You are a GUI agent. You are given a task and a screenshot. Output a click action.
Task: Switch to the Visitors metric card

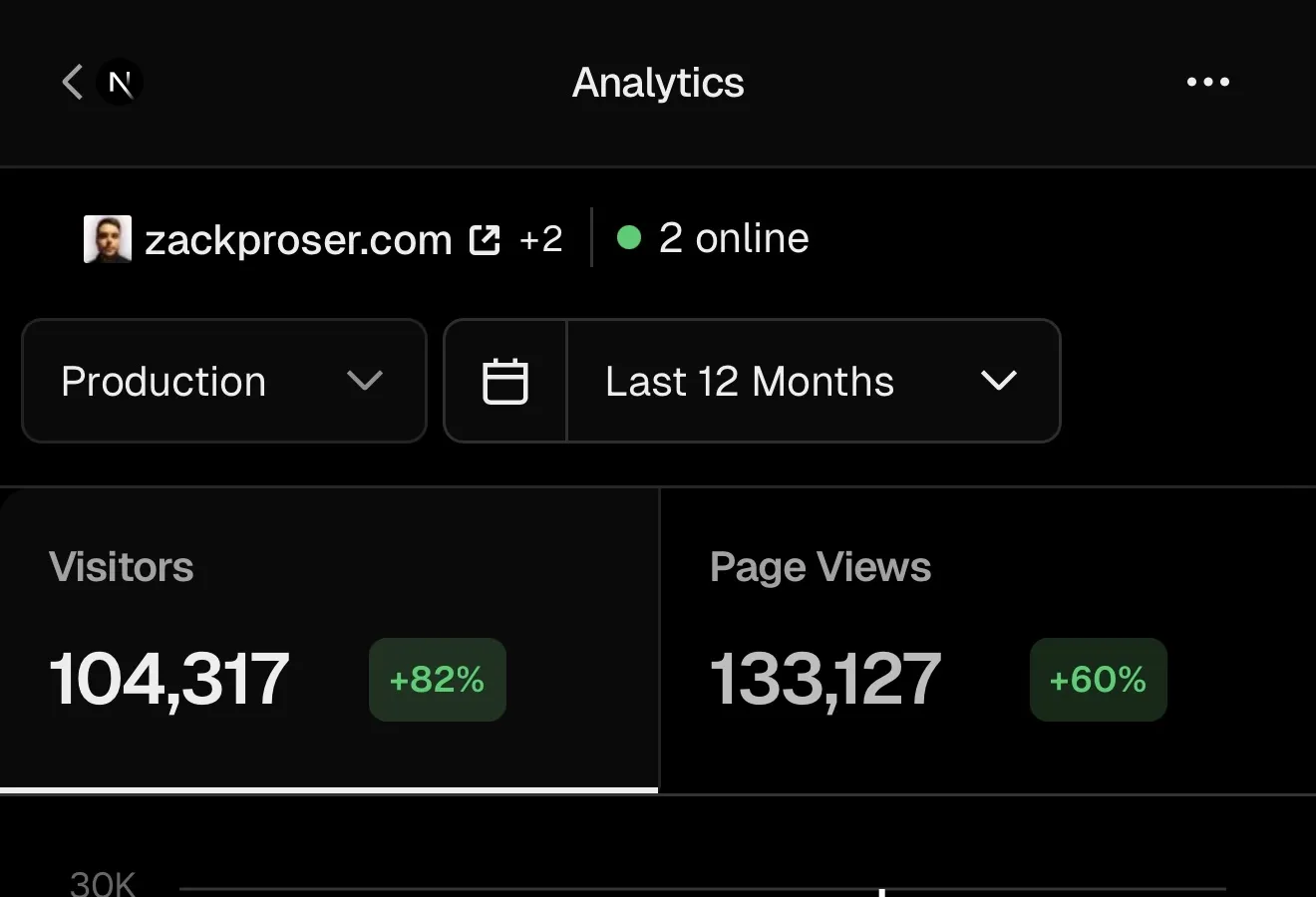click(x=329, y=638)
